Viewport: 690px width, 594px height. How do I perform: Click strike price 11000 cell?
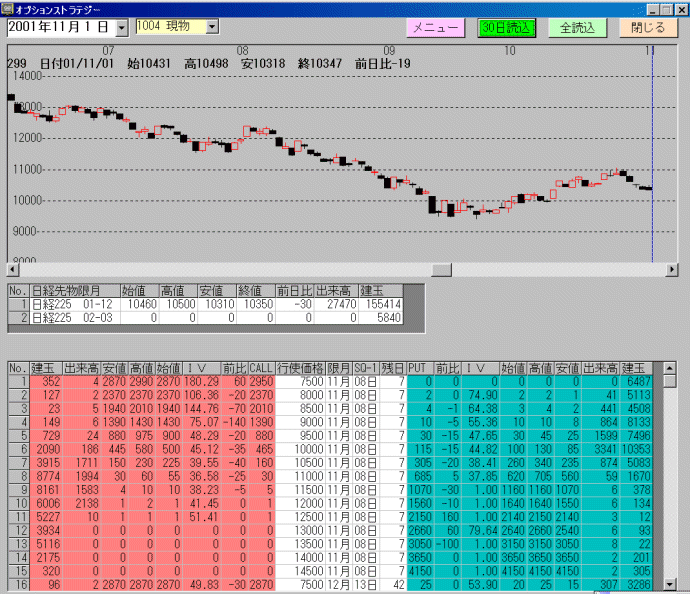301,477
